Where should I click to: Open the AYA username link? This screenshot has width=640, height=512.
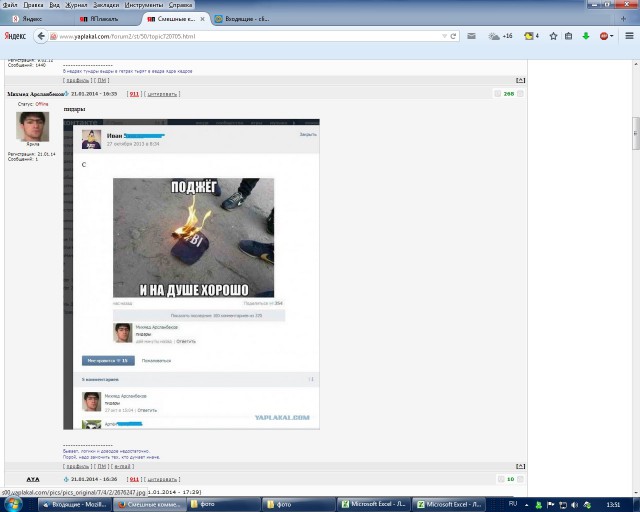33,479
